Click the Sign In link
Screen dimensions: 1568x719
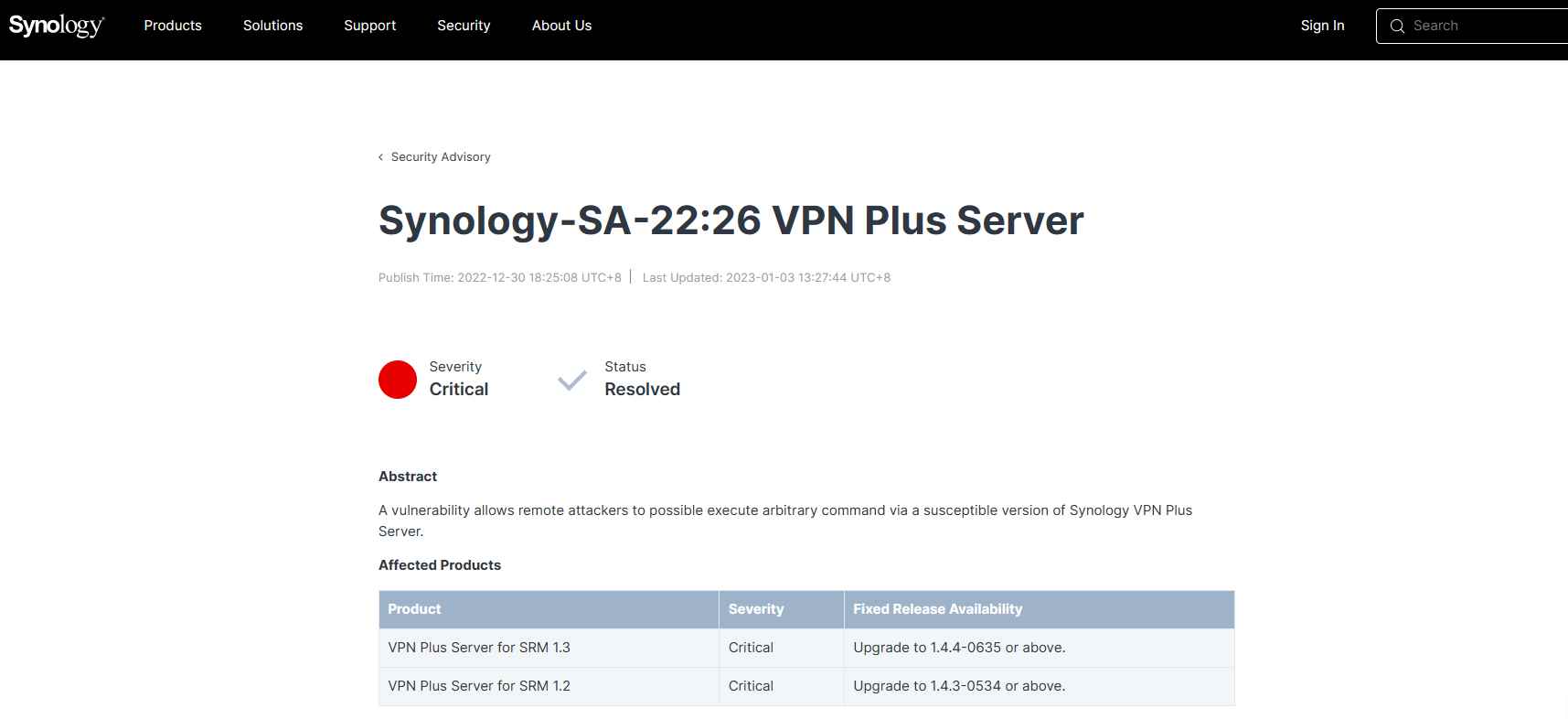click(x=1322, y=26)
